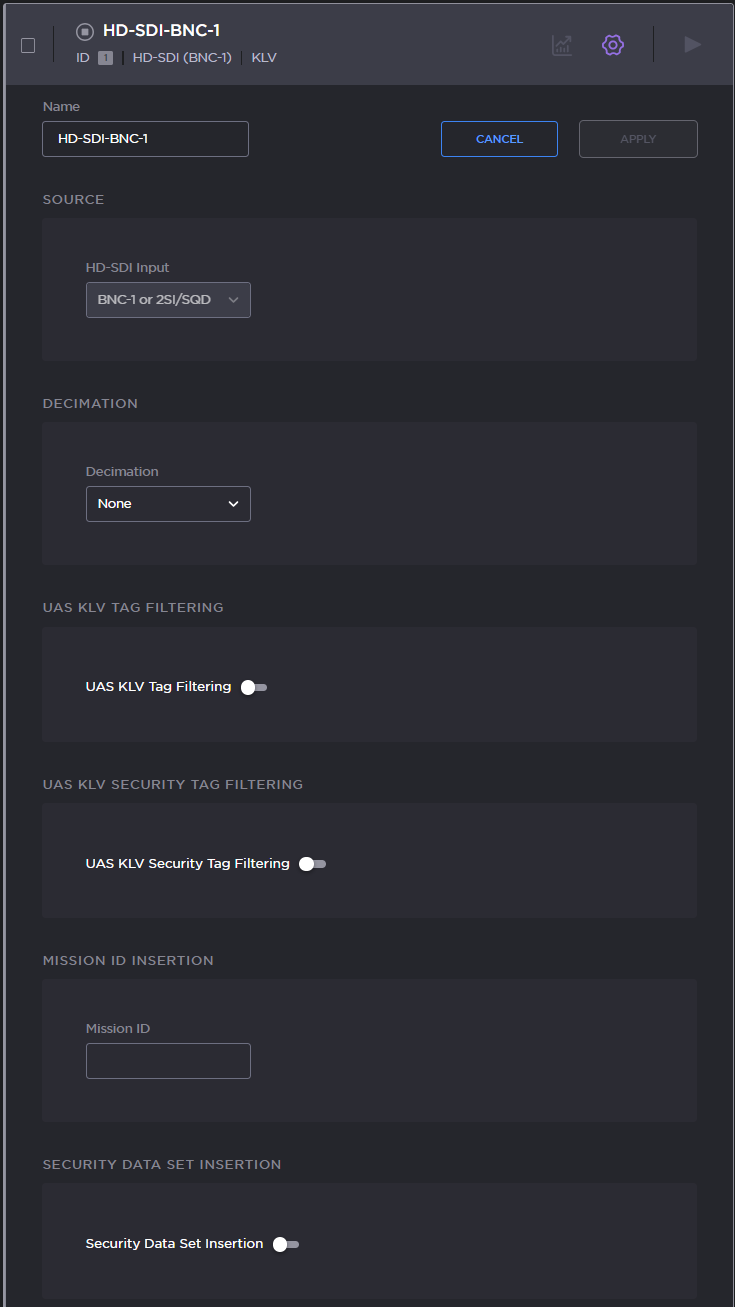Click the Apply button
Screen dimensions: 735x1307
tap(638, 139)
